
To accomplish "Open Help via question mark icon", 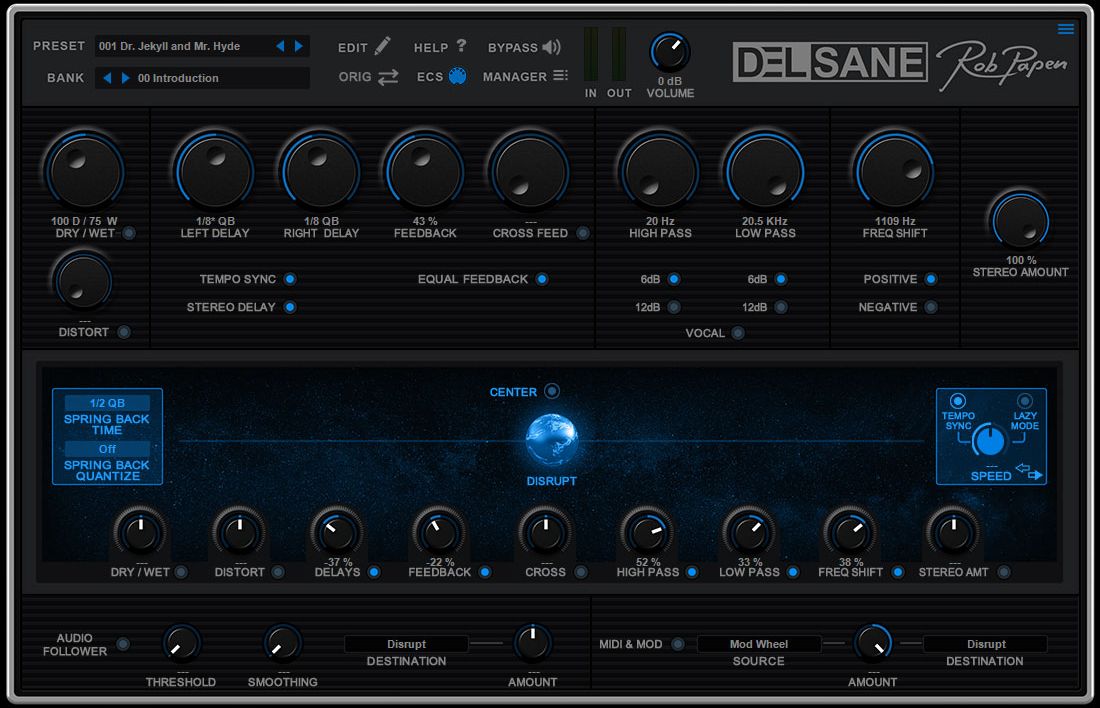I will click(461, 46).
